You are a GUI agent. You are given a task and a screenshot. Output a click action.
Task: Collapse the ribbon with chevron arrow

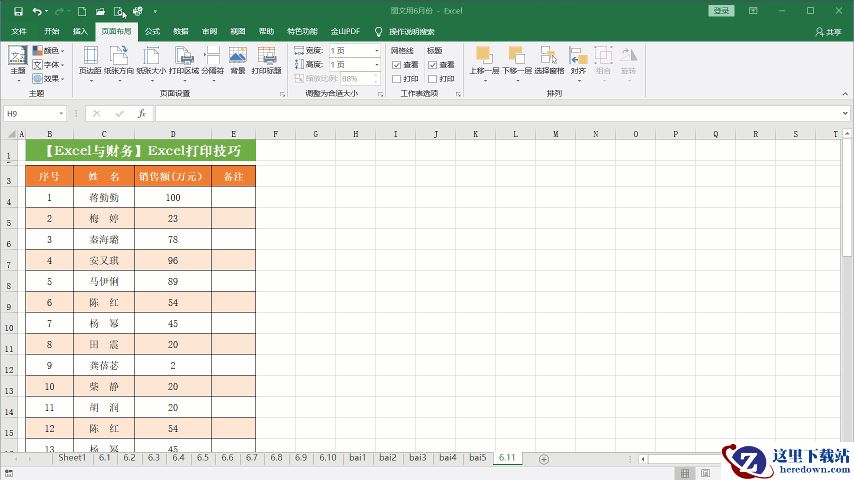coord(845,94)
